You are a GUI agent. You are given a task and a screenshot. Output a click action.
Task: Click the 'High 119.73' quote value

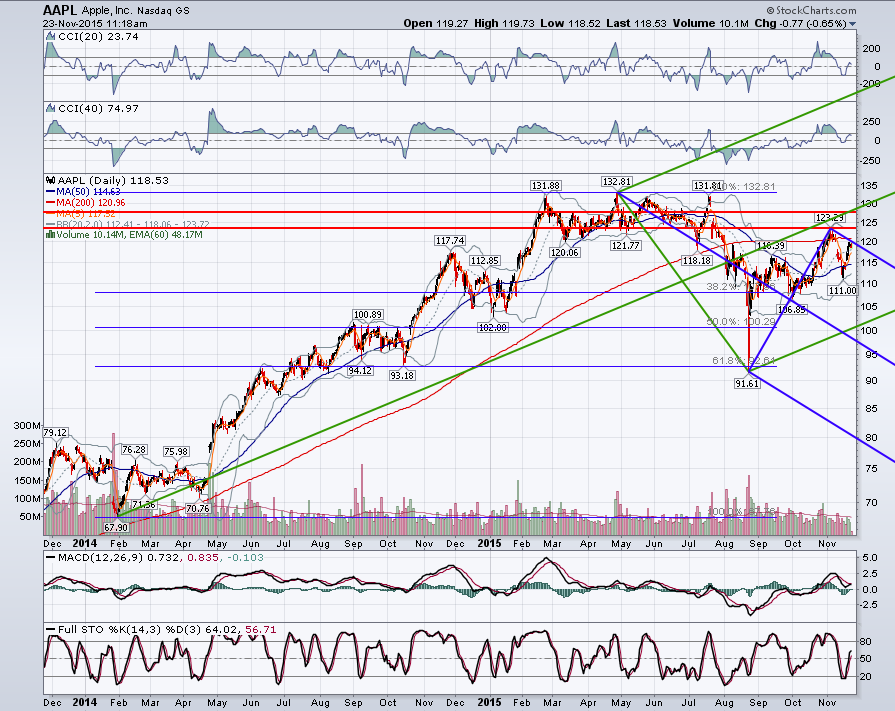[x=504, y=23]
